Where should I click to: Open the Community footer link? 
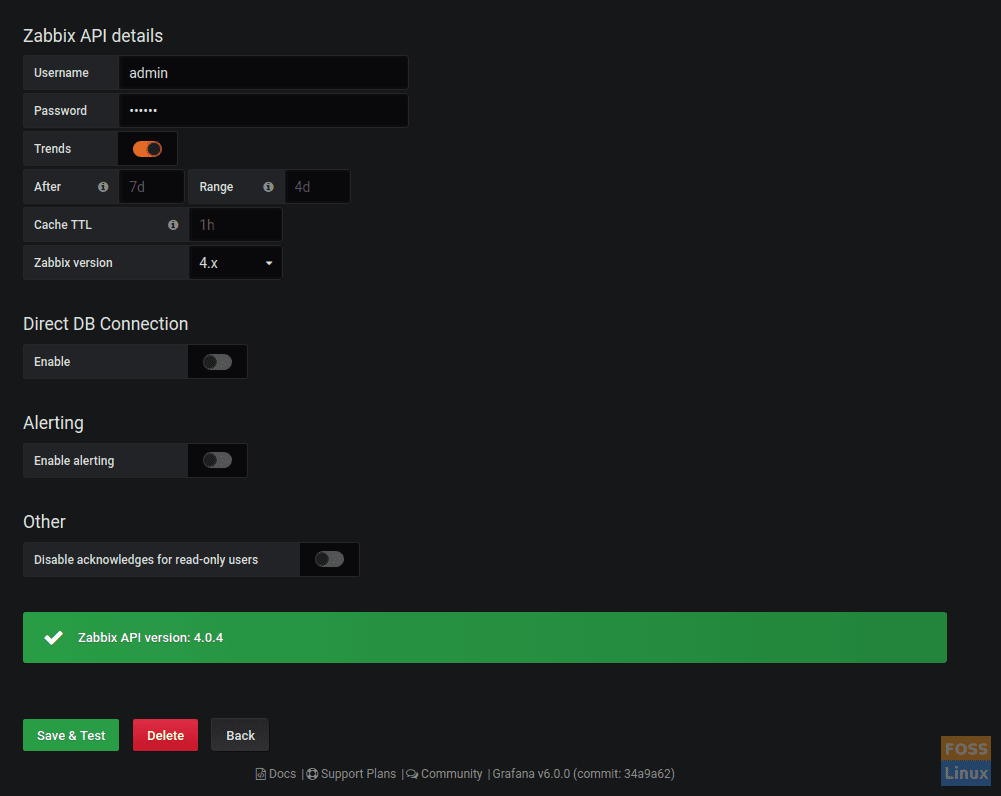coord(444,774)
